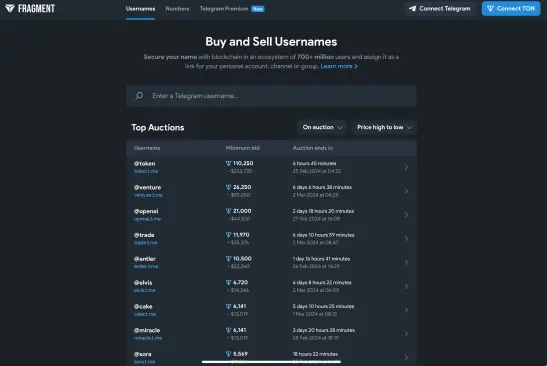Open the @venture row chevron
Image resolution: width=547 pixels, height=366 pixels.
[406, 191]
